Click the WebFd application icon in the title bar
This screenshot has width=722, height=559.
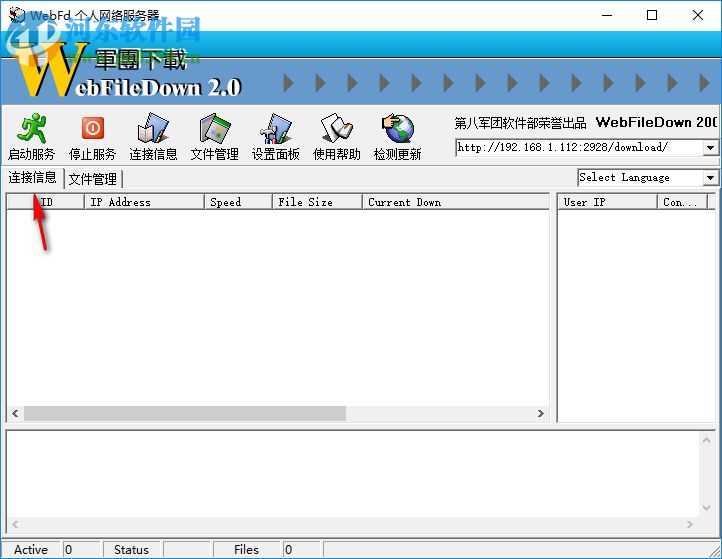coord(17,15)
